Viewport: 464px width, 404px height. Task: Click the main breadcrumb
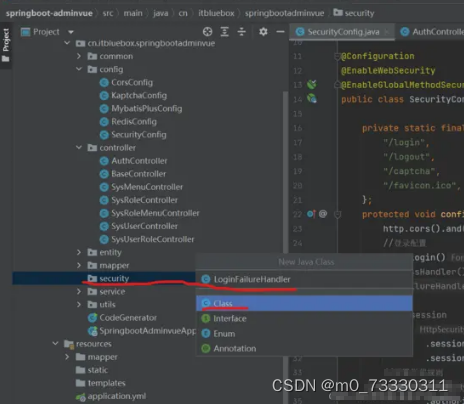pos(133,13)
